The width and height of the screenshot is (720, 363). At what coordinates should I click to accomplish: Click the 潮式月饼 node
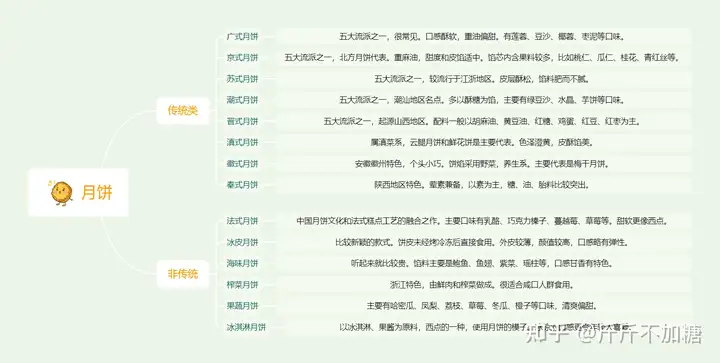pyautogui.click(x=242, y=100)
